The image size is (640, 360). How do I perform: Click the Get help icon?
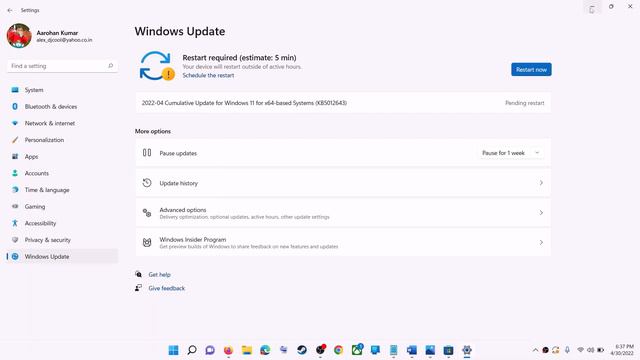pyautogui.click(x=139, y=274)
